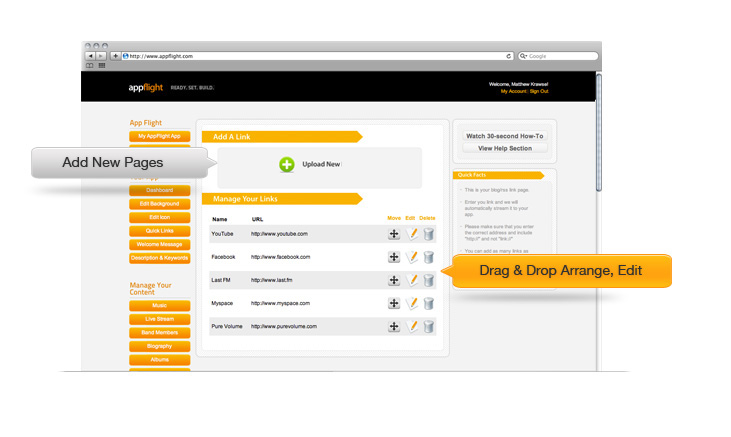Click the http://www.youtube.com URL text
This screenshot has height=437, width=731.
[x=279, y=234]
